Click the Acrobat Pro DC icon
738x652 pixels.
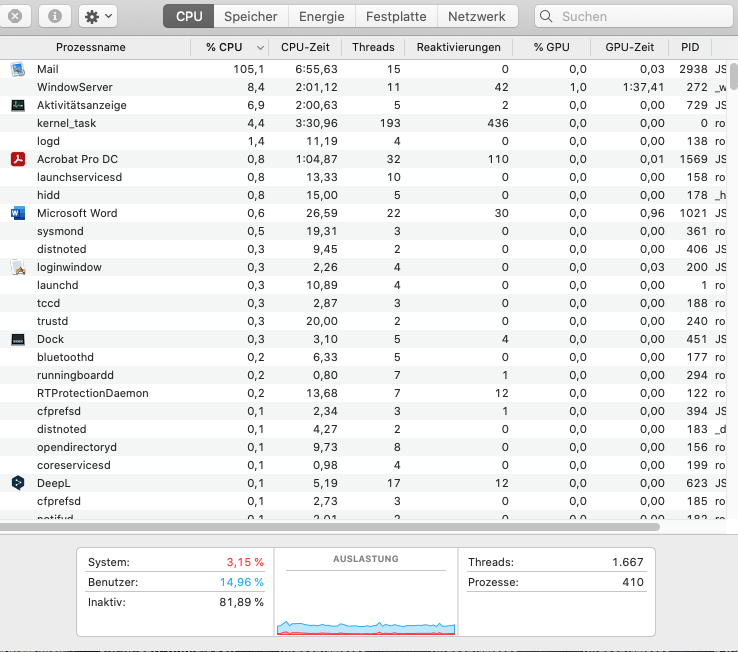click(18, 159)
